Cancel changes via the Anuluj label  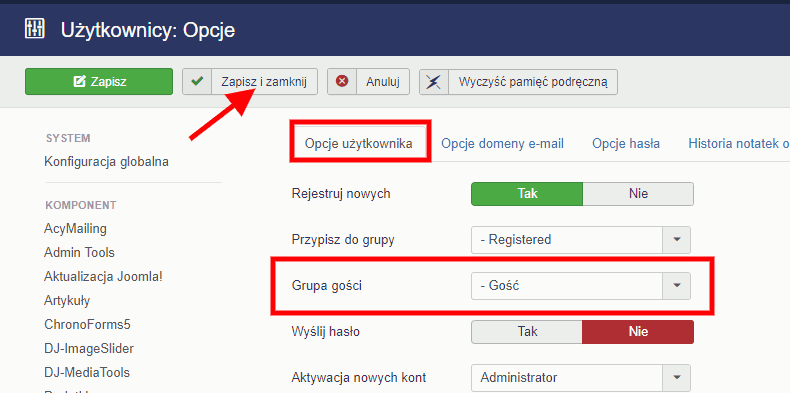[x=383, y=82]
